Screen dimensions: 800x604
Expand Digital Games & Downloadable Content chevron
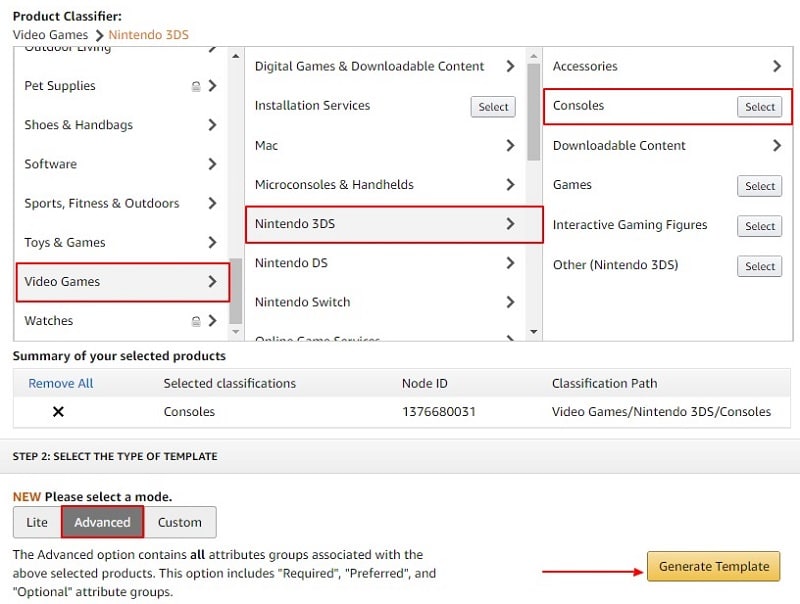tap(510, 66)
